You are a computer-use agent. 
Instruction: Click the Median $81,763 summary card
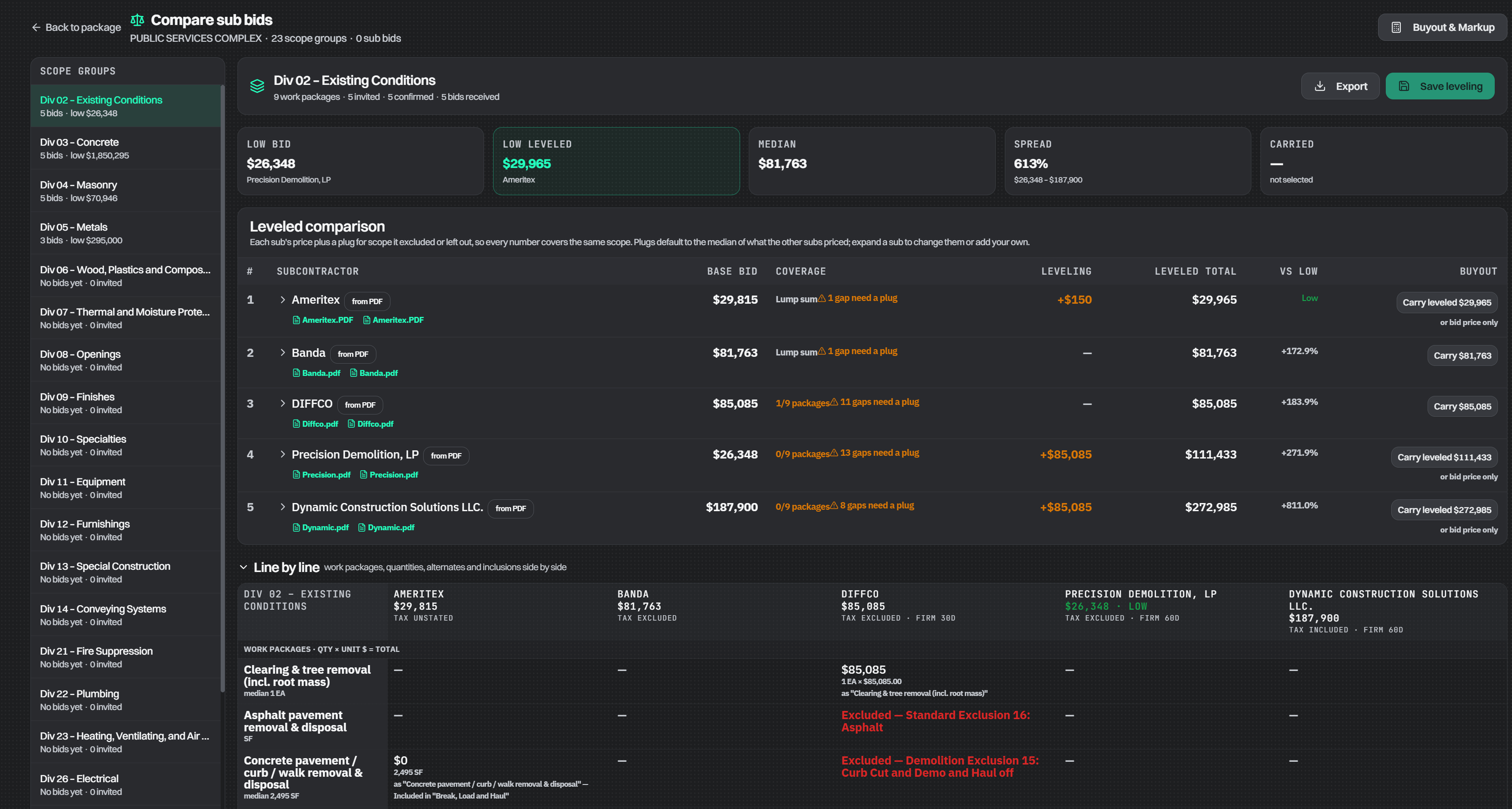pyautogui.click(x=872, y=161)
